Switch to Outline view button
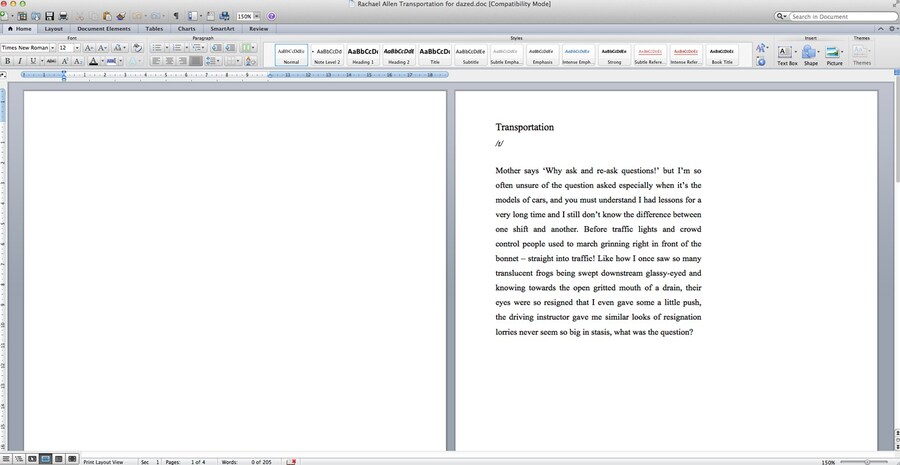 (19, 459)
